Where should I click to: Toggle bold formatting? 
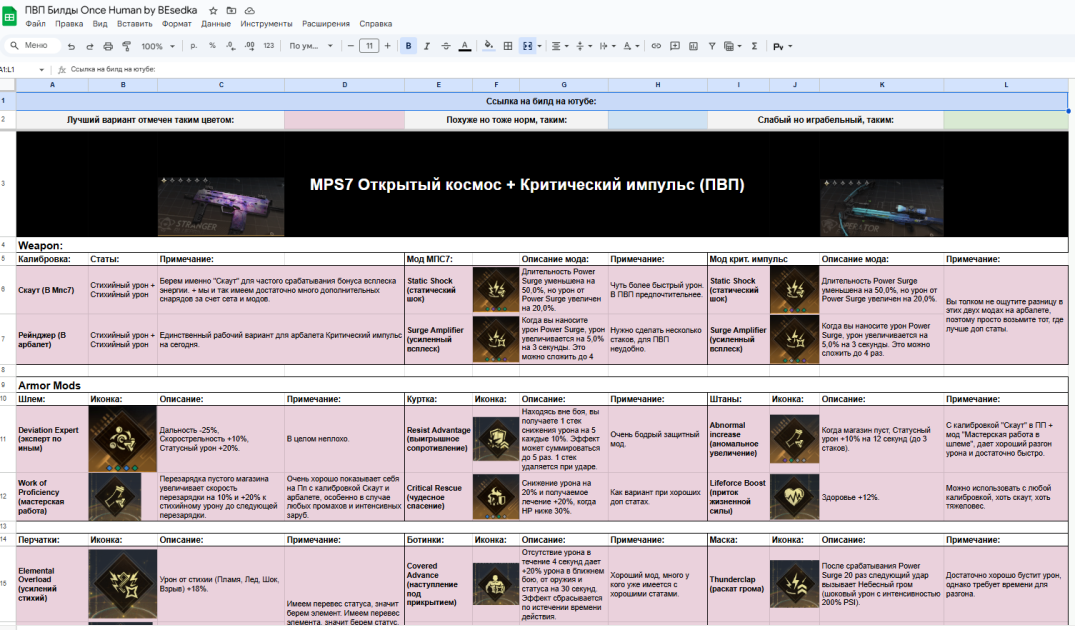(x=409, y=46)
